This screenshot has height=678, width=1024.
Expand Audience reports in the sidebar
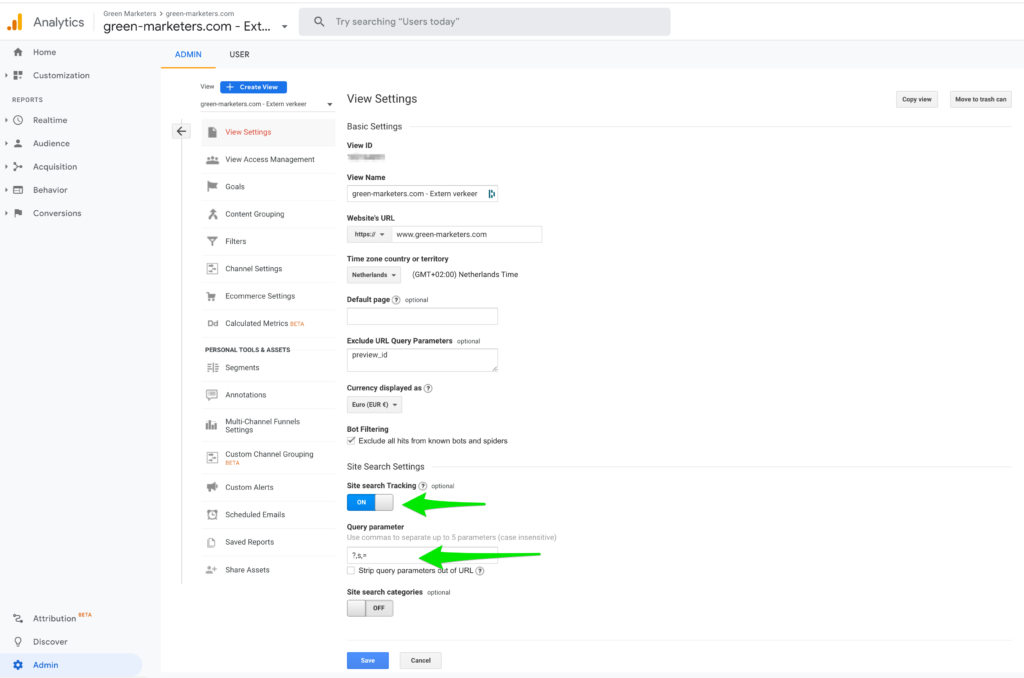click(50, 143)
